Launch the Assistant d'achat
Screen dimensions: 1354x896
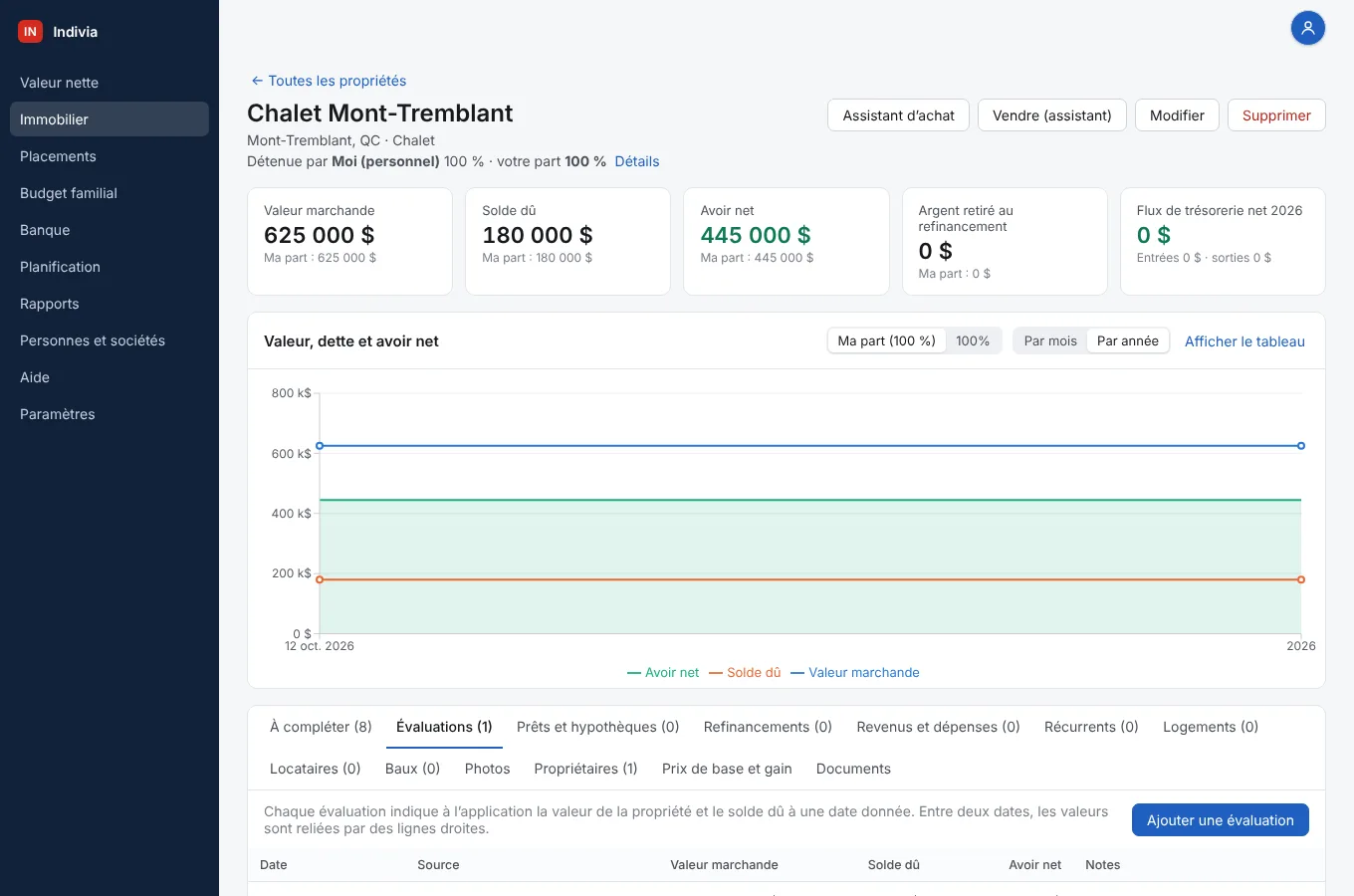coord(898,115)
